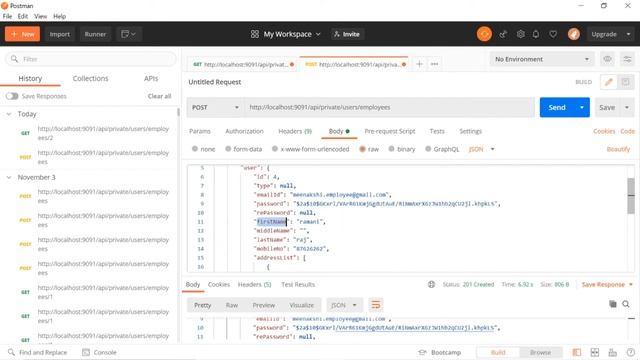Viewport: 640px width, 360px height.
Task: Open the View menu
Action: [40, 16]
